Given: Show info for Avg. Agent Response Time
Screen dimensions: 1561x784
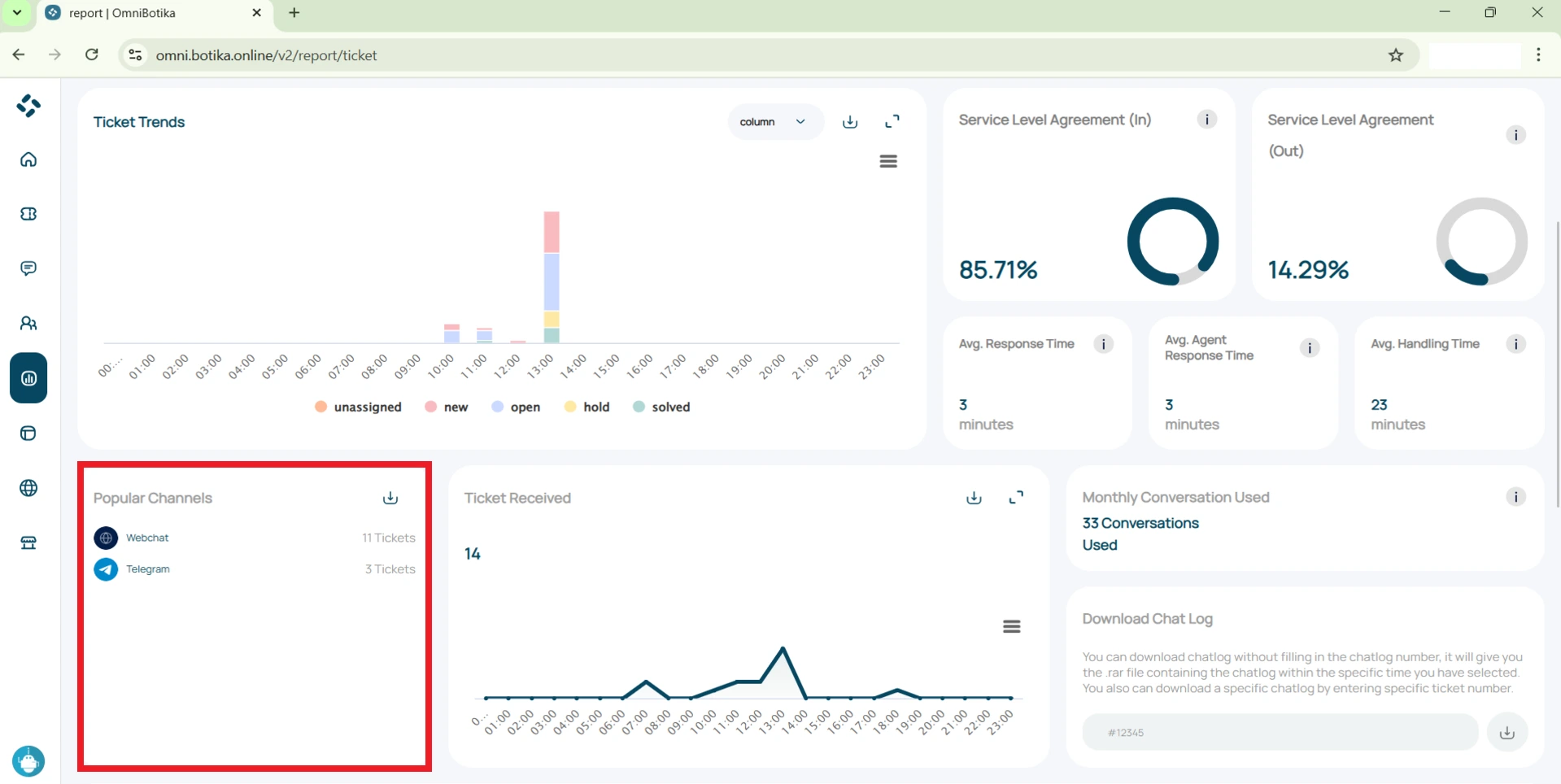Looking at the screenshot, I should point(1310,348).
